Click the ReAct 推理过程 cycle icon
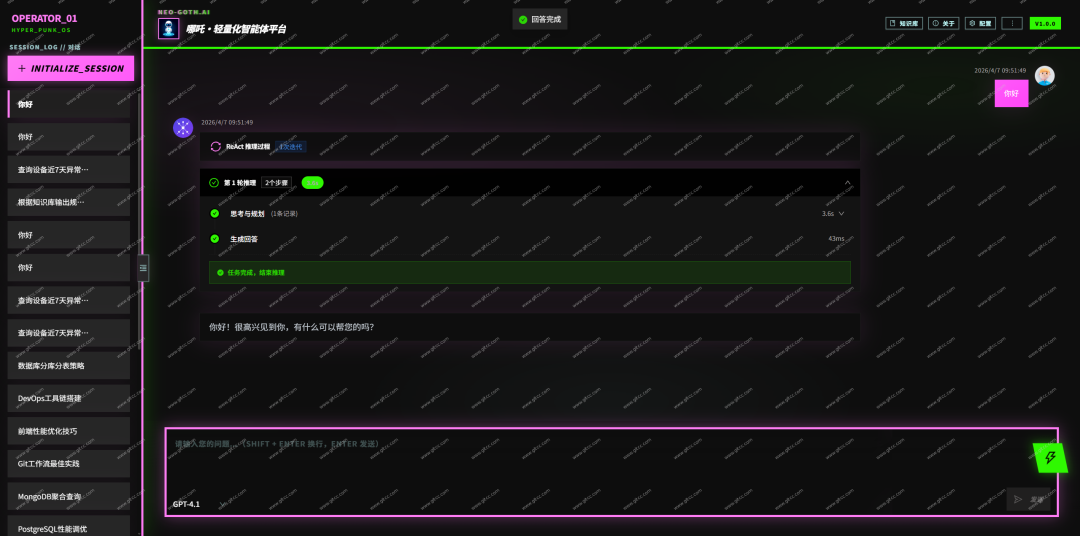This screenshot has width=1080, height=536. click(216, 147)
